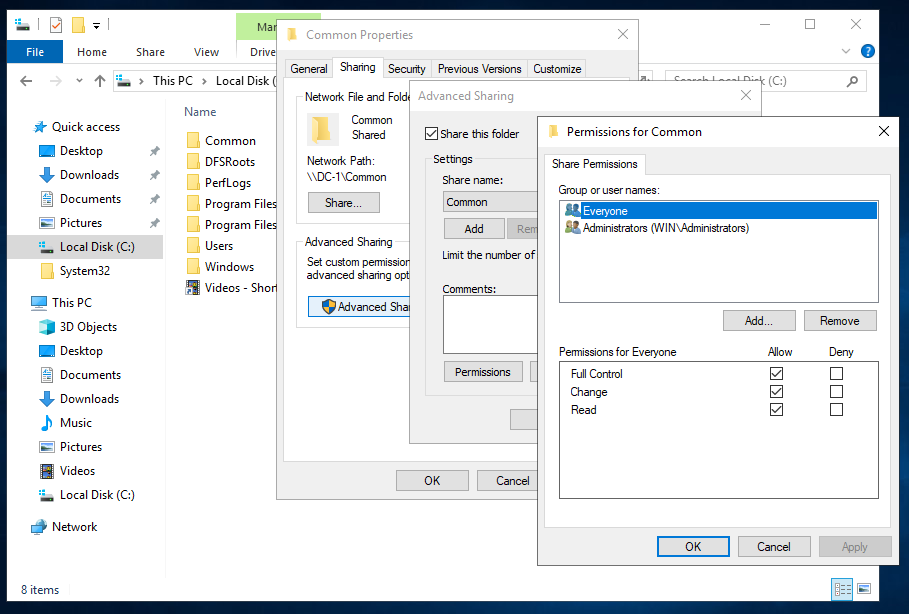Click the drive icon in the address bar
The image size is (909, 614).
tap(123, 81)
